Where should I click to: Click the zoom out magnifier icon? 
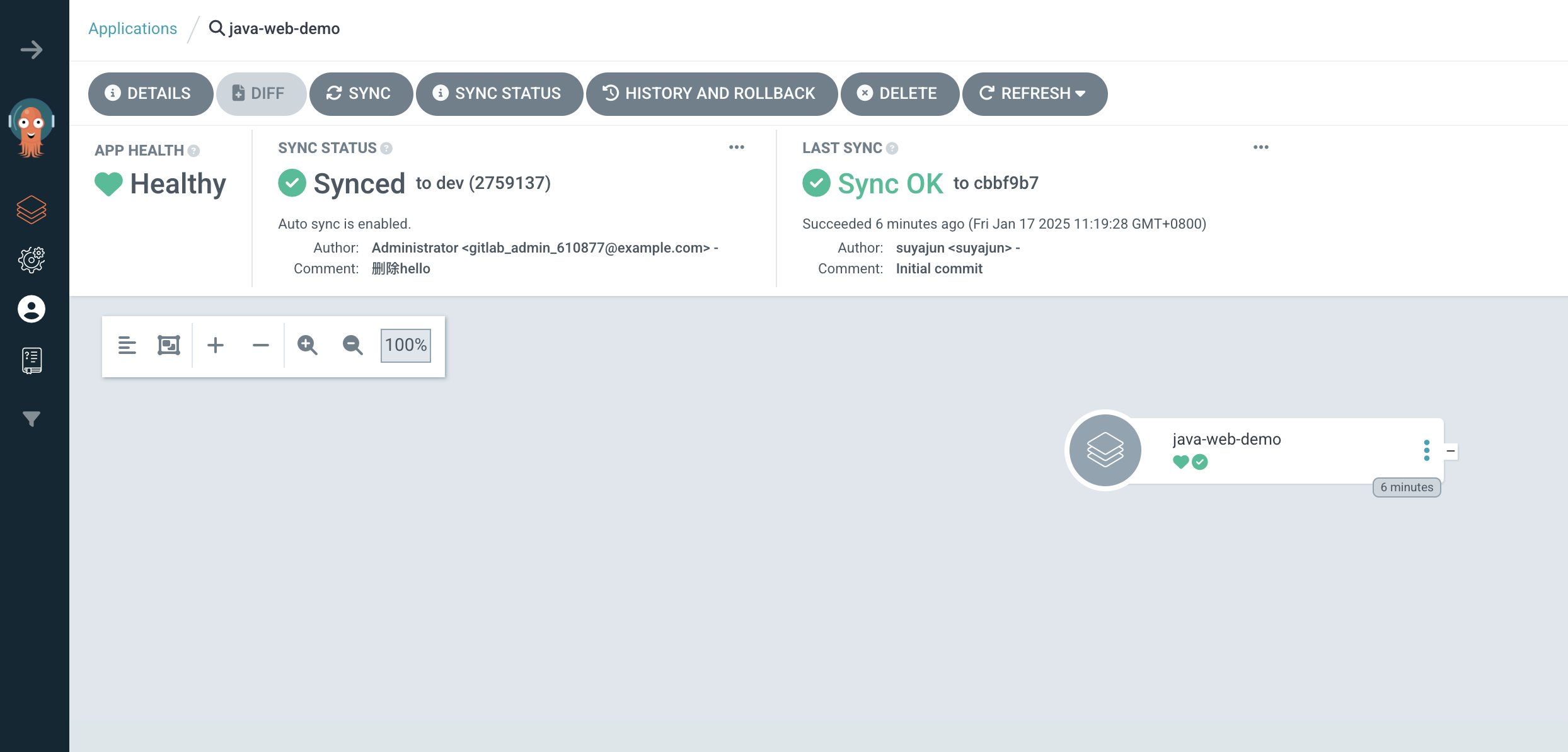click(x=352, y=345)
